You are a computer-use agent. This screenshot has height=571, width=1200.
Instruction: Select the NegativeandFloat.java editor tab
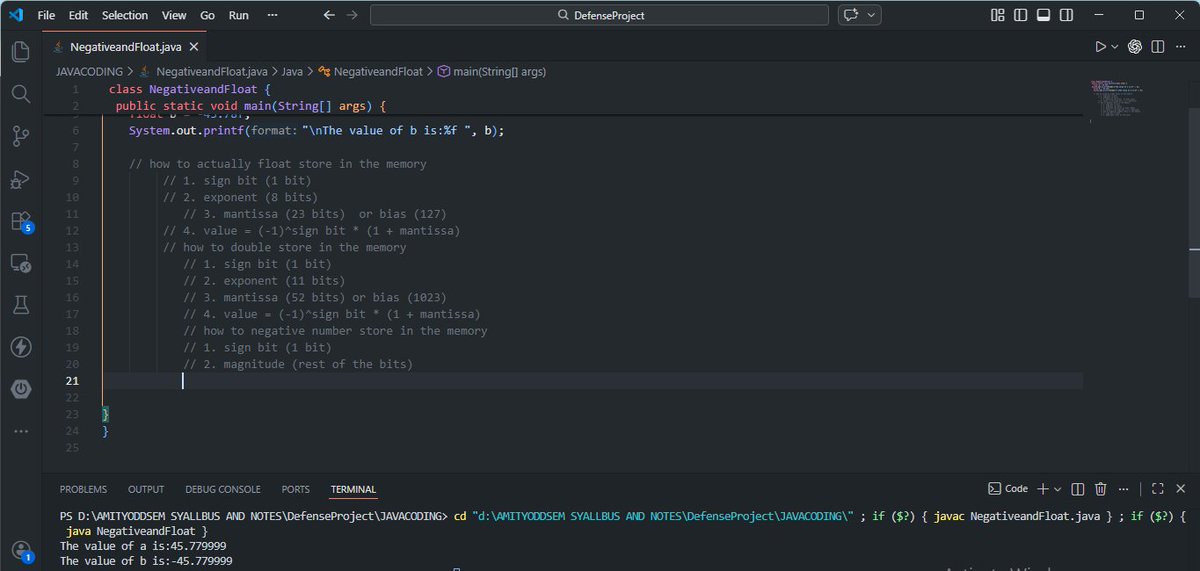pyautogui.click(x=124, y=47)
